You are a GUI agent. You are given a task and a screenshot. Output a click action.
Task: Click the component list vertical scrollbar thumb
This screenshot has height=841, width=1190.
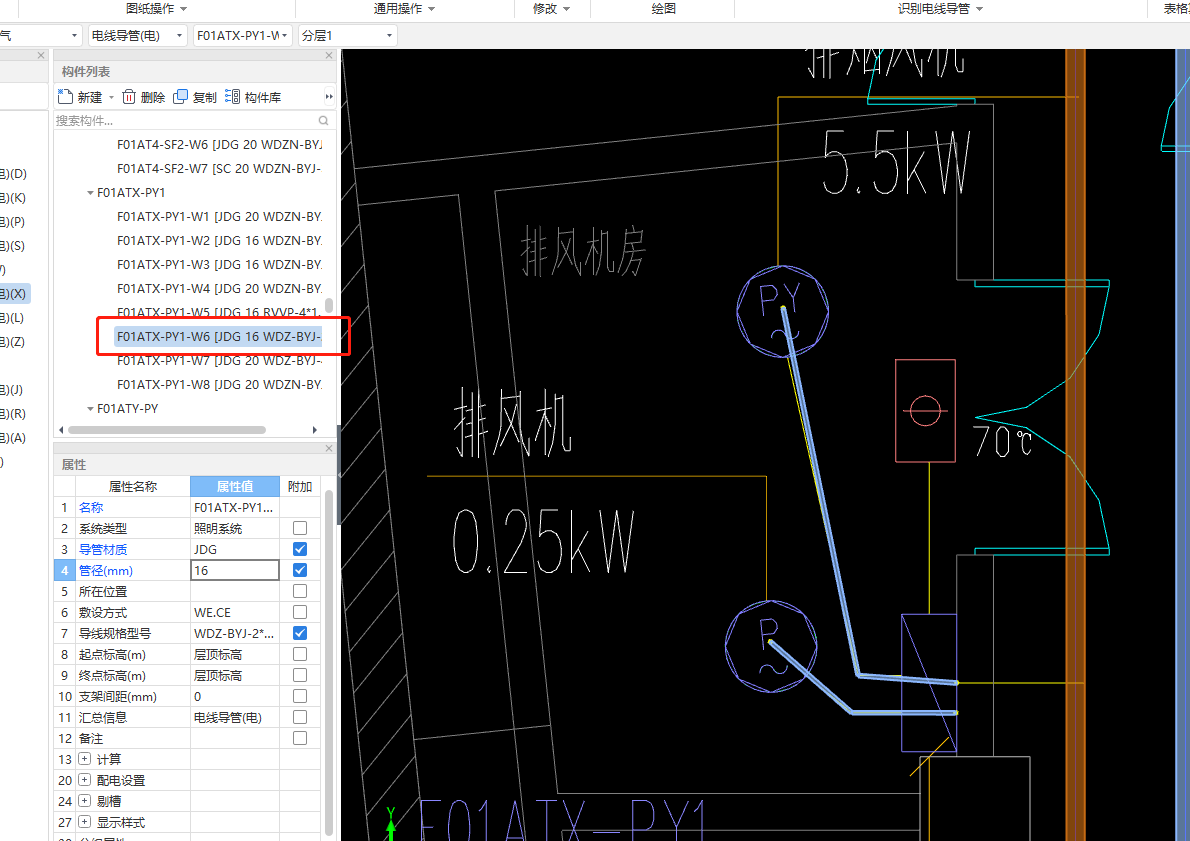329,305
